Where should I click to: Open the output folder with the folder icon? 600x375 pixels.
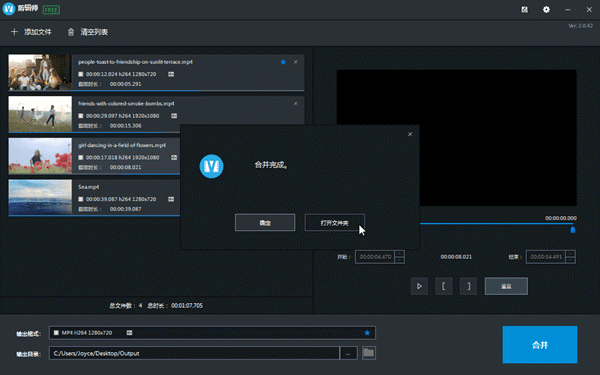tap(369, 353)
